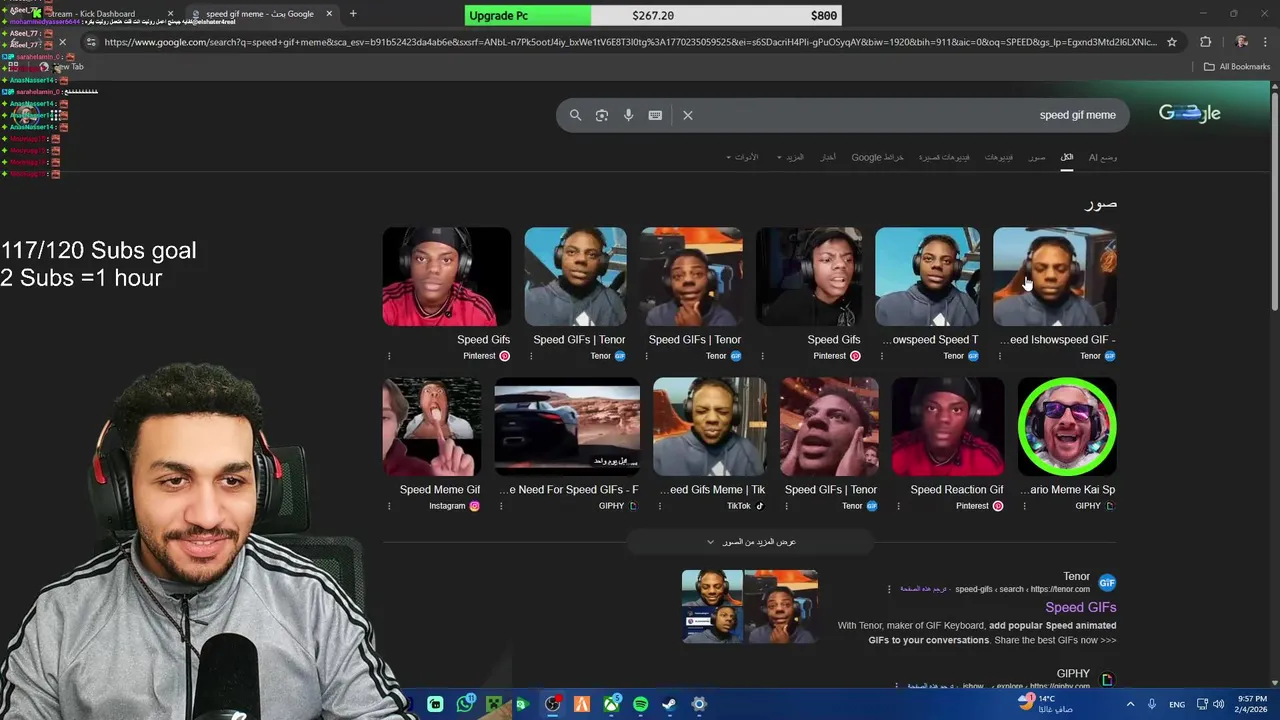The width and height of the screenshot is (1280, 720).
Task: Launch Minecraft from the taskbar
Action: click(493, 704)
